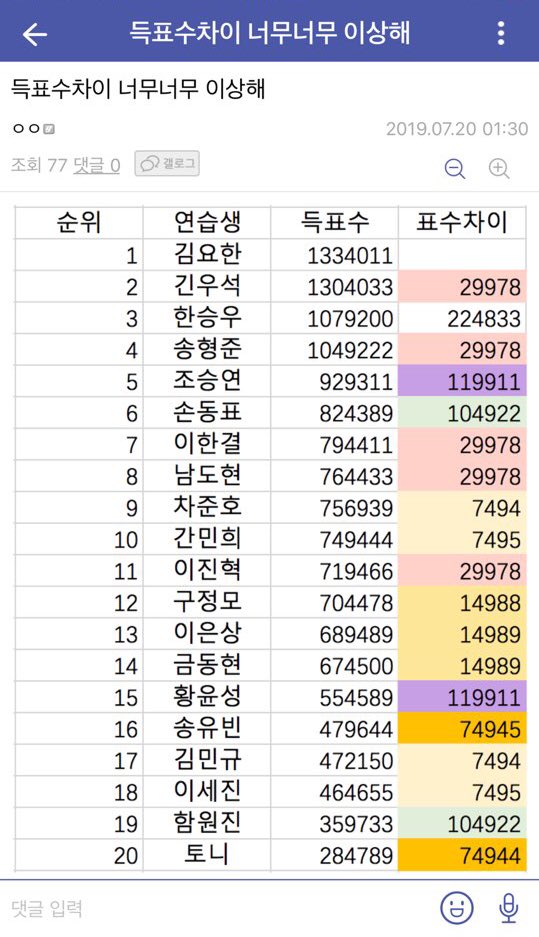
Task: Select trainee name 손동표
Action: point(207,412)
